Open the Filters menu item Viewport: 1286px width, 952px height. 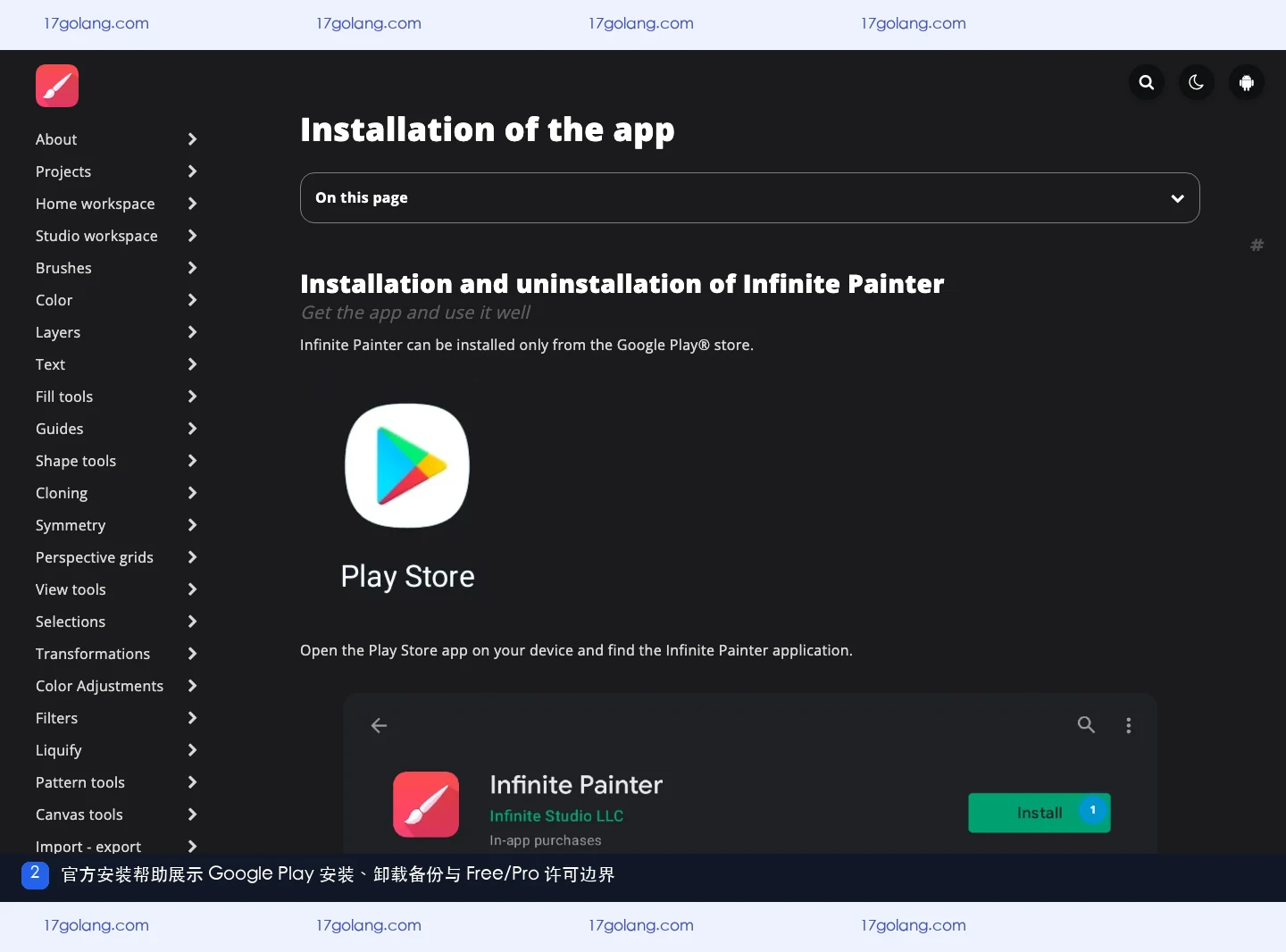56,718
